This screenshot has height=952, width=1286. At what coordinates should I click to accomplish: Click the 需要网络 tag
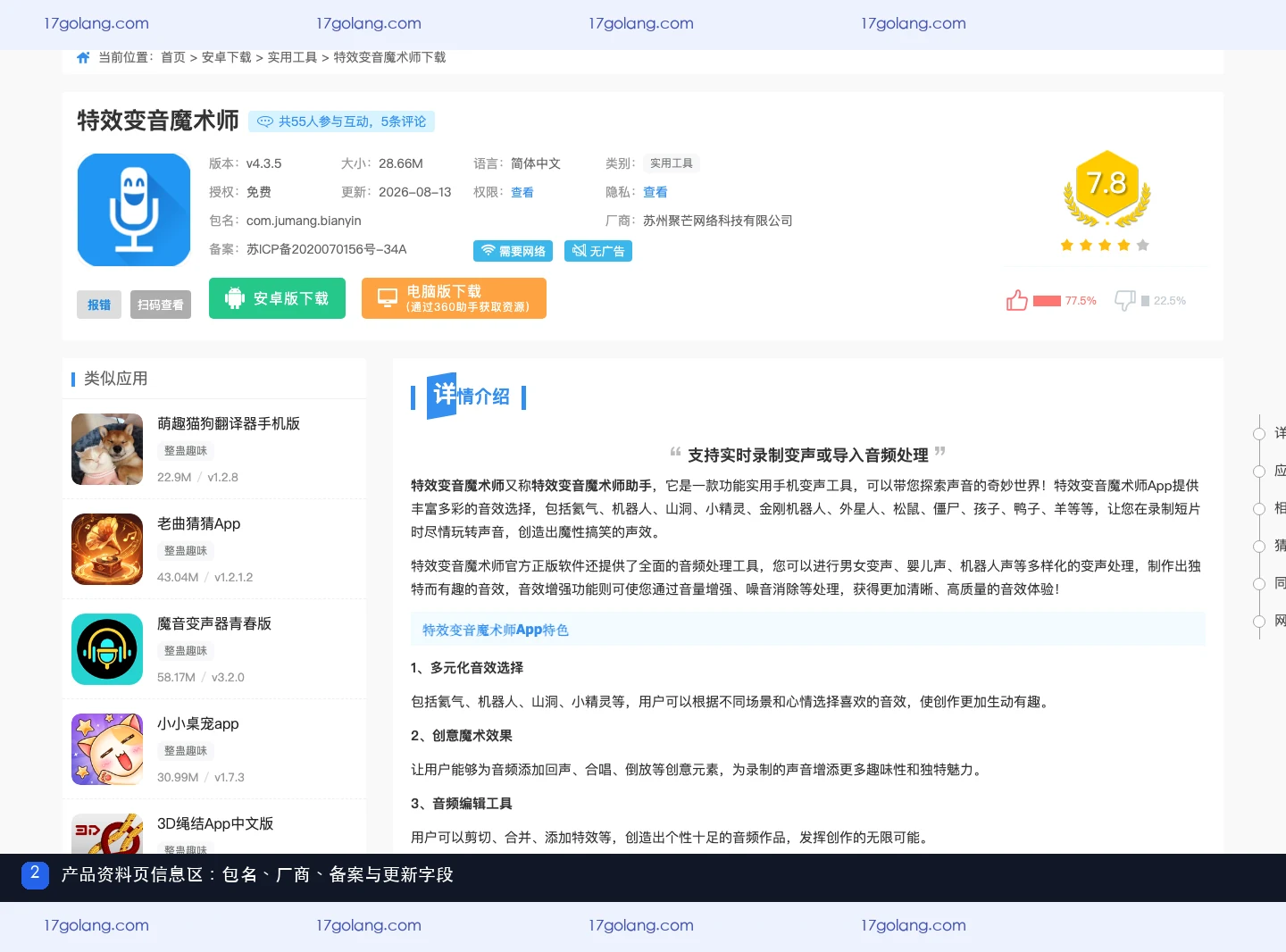(514, 251)
